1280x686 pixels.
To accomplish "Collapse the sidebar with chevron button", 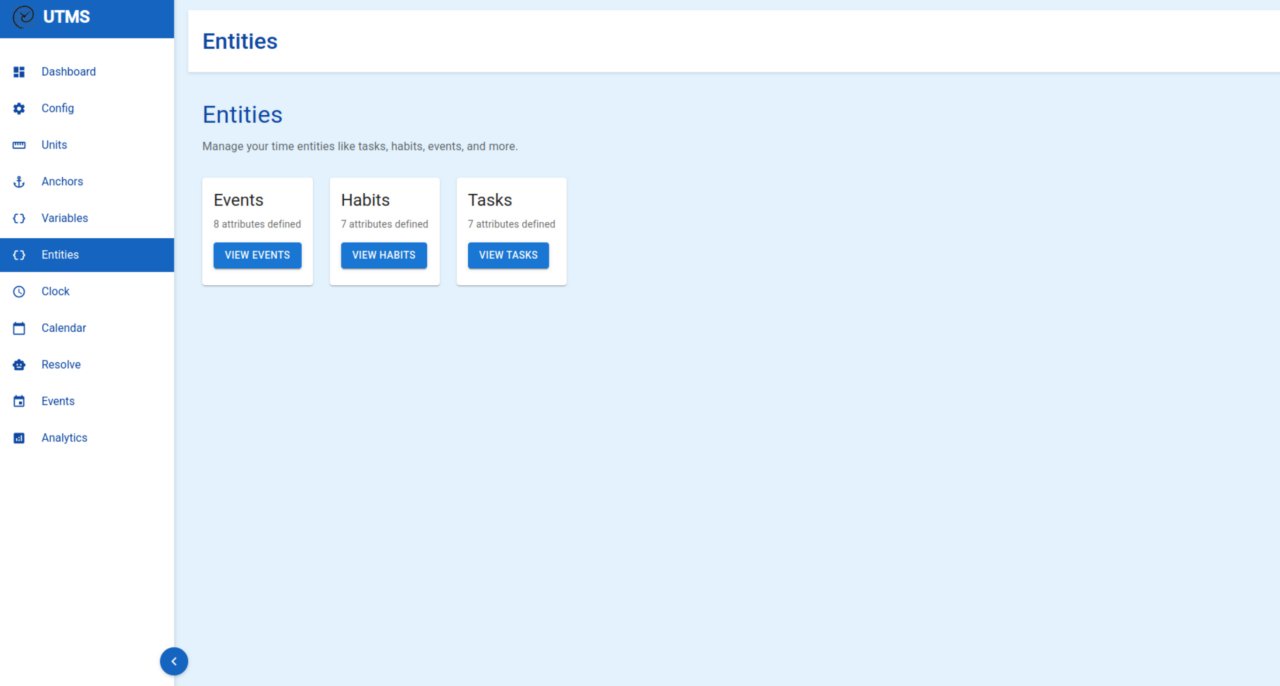I will pos(174,661).
